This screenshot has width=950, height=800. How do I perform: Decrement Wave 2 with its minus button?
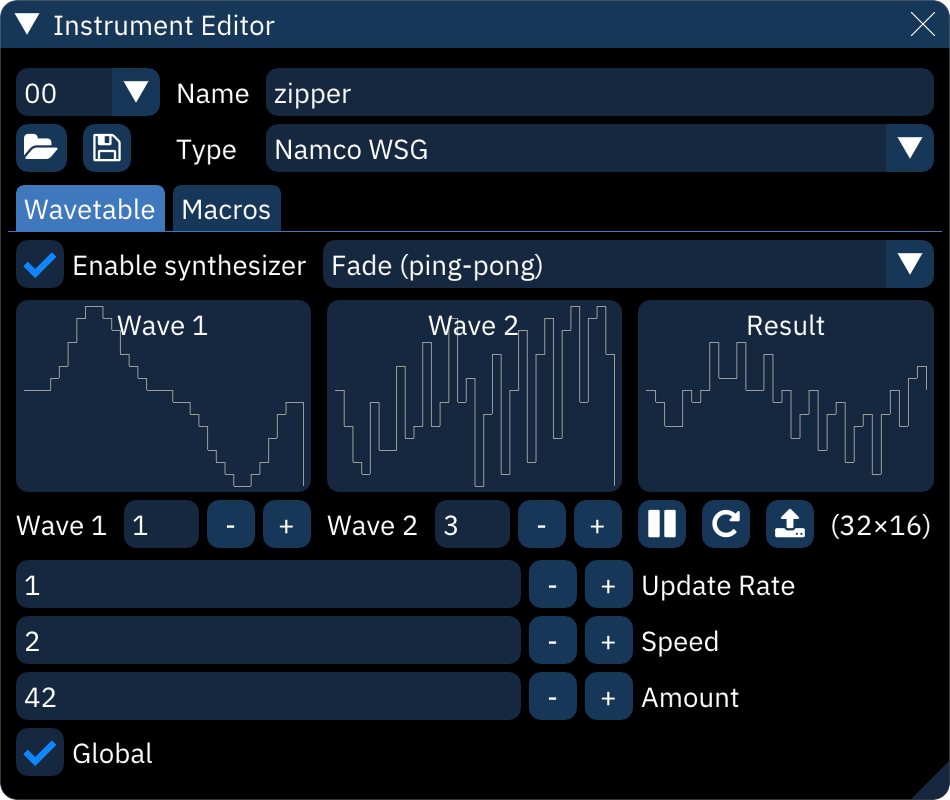pyautogui.click(x=541, y=524)
